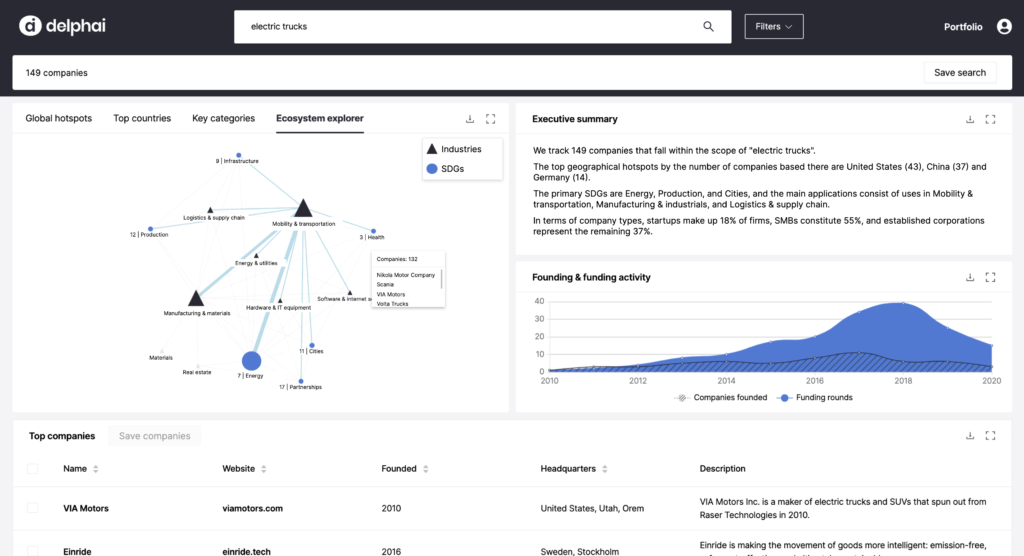Click the Save search button
Viewport: 1024px width, 556px height.
[x=959, y=73]
